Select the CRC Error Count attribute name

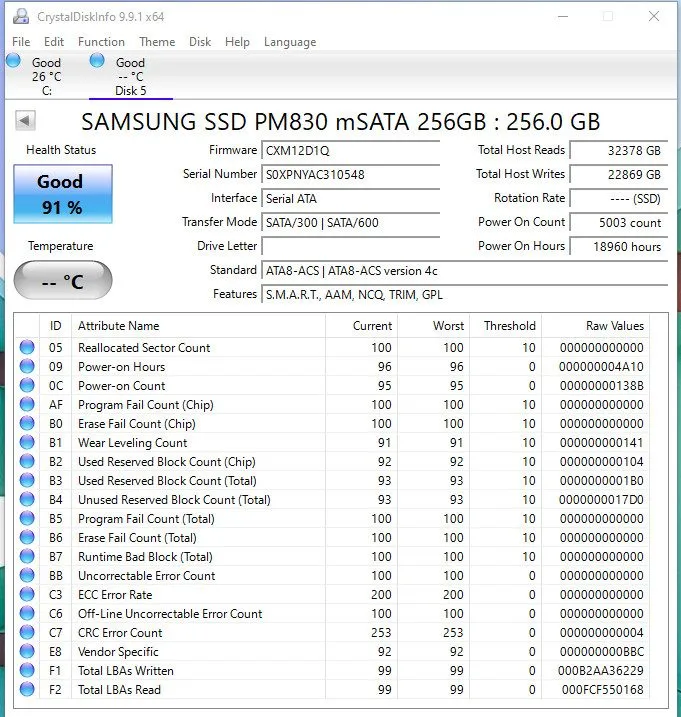tap(120, 632)
